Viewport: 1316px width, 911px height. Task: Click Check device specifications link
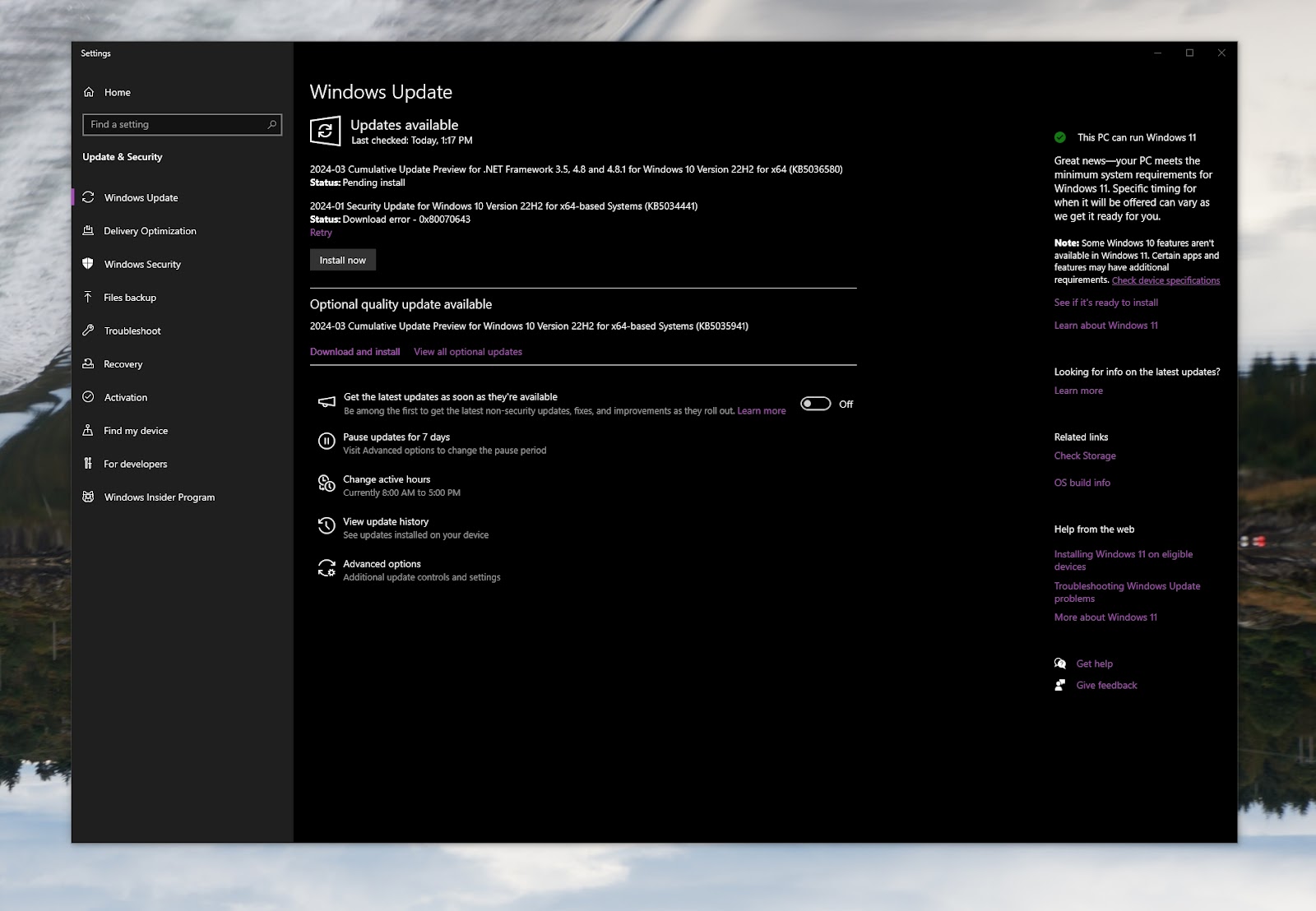click(1165, 280)
